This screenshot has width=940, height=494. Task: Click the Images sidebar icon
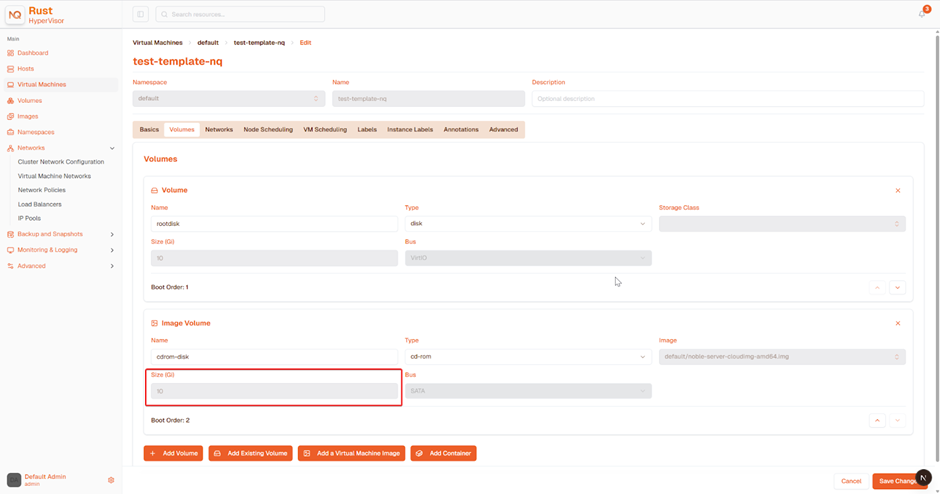pyautogui.click(x=10, y=116)
